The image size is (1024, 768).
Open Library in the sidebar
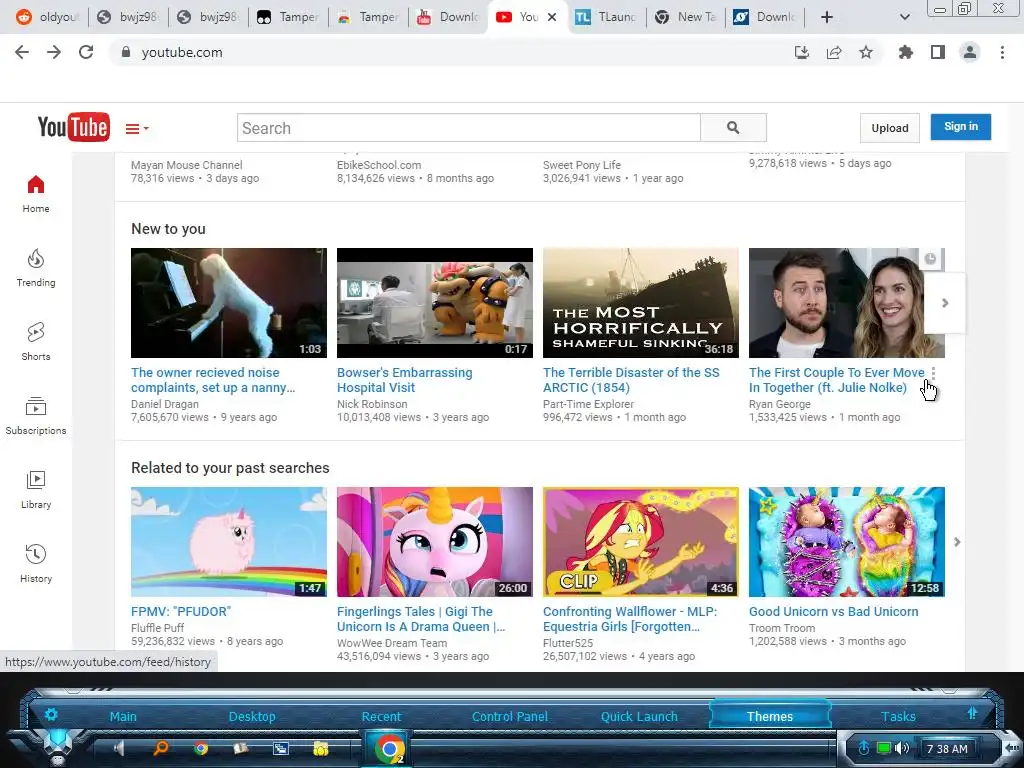36,490
